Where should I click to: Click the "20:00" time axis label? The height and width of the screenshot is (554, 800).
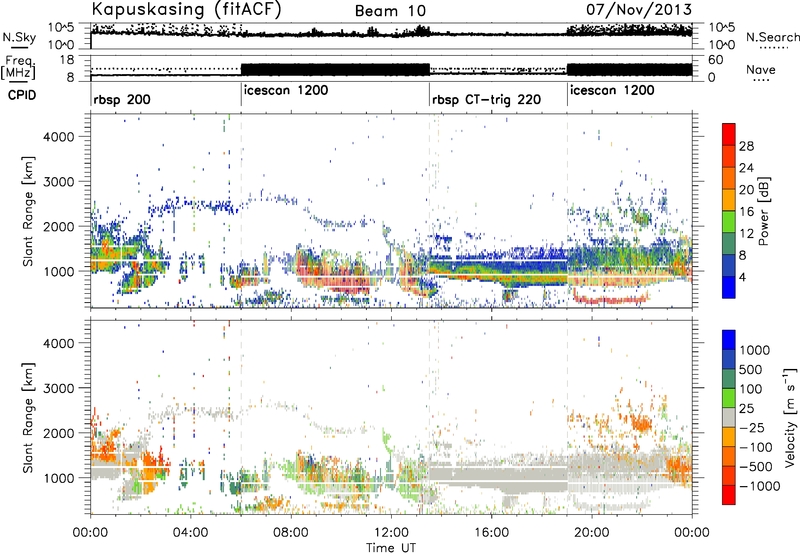tap(592, 532)
